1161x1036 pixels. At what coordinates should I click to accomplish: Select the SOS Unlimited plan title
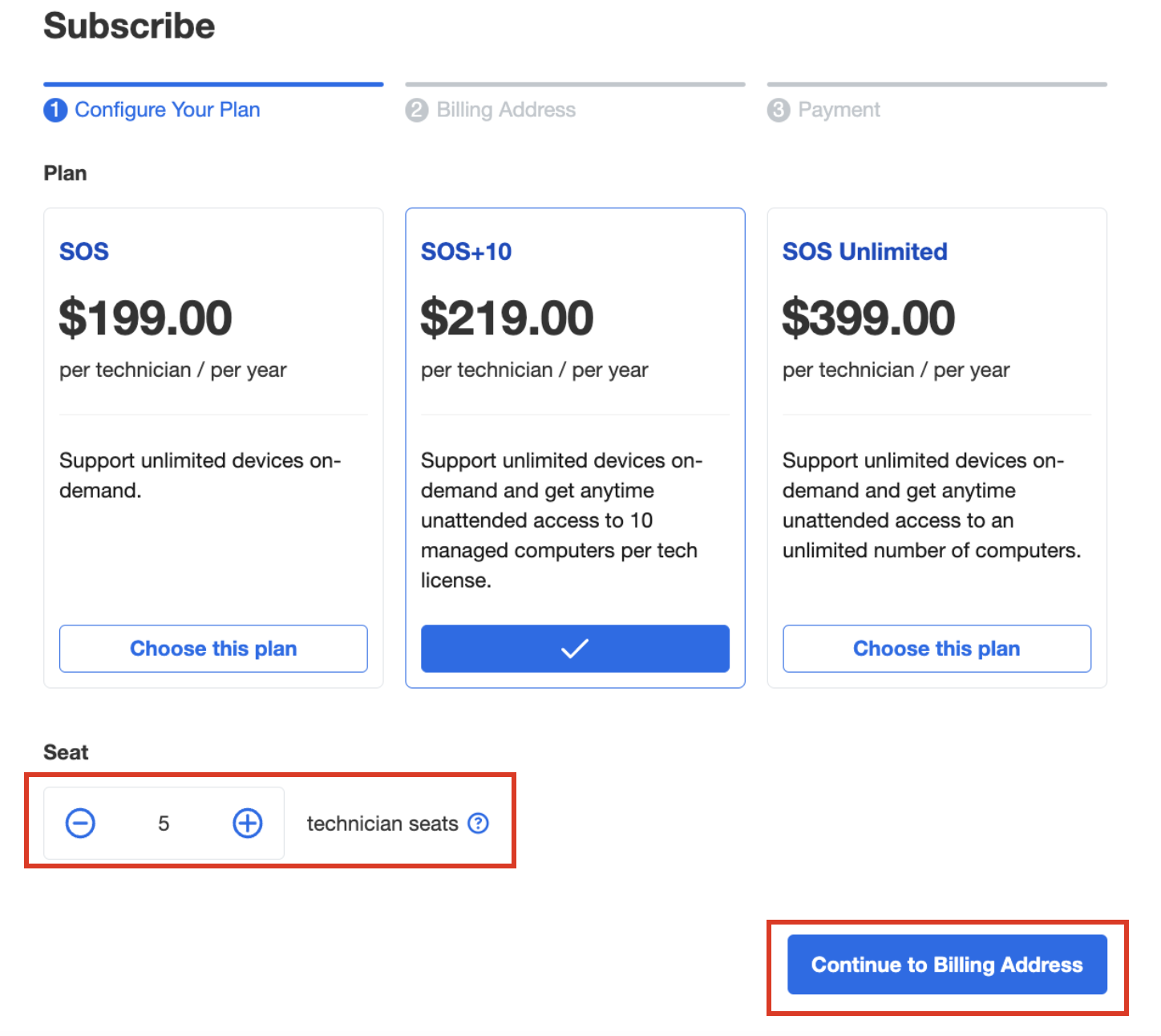pos(864,252)
